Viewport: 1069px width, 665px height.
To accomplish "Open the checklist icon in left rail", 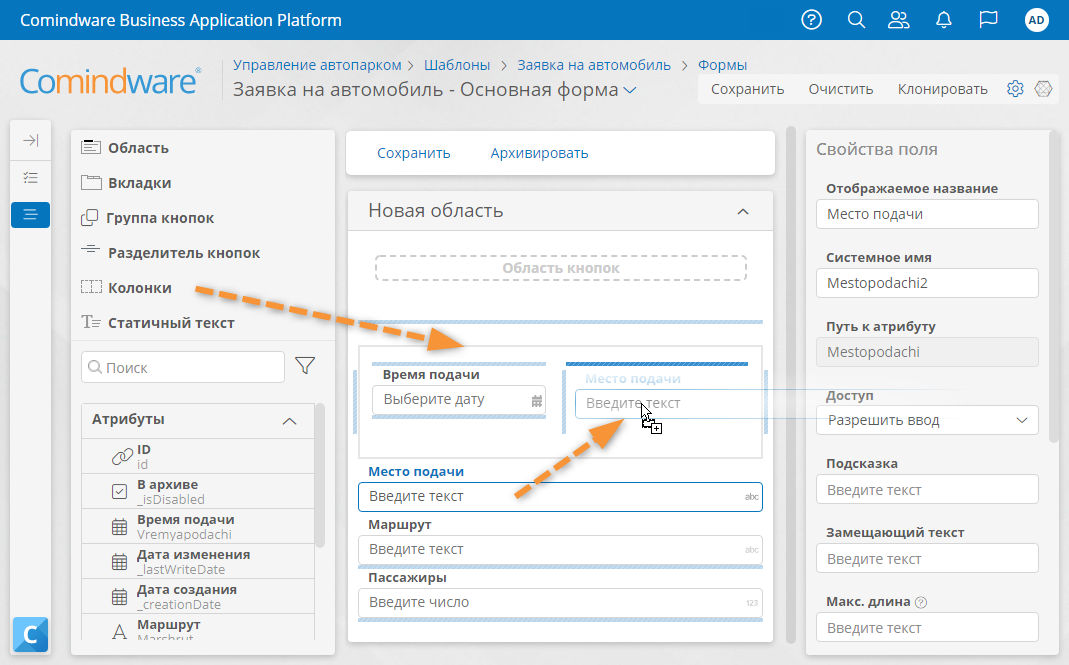I will click(31, 178).
